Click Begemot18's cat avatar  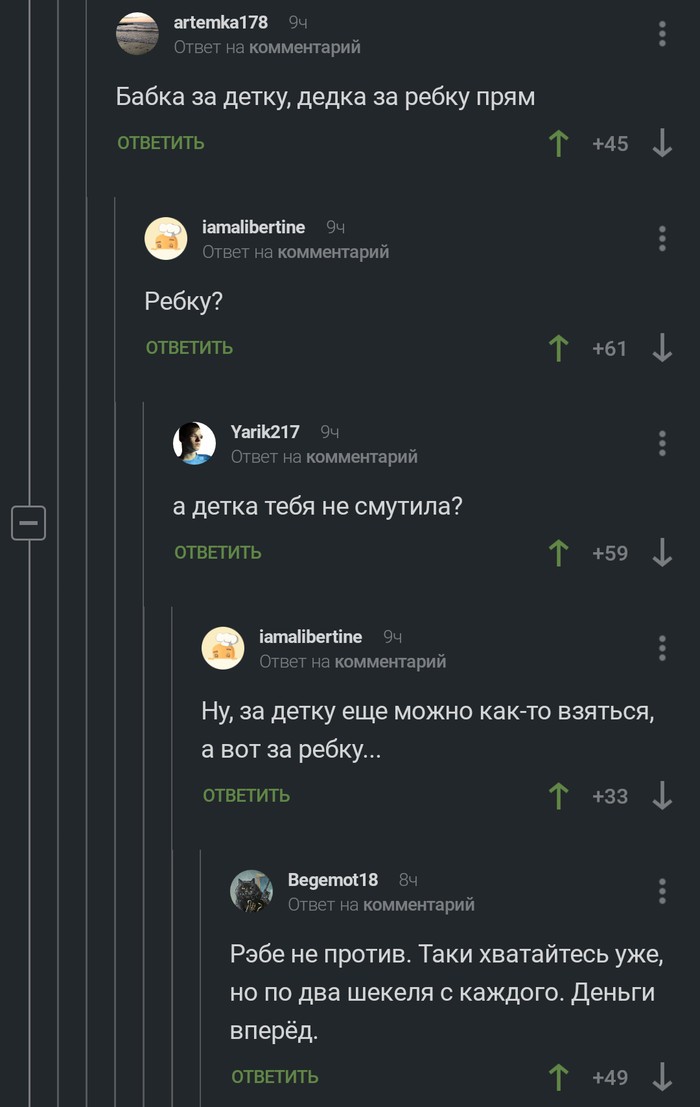click(x=251, y=890)
